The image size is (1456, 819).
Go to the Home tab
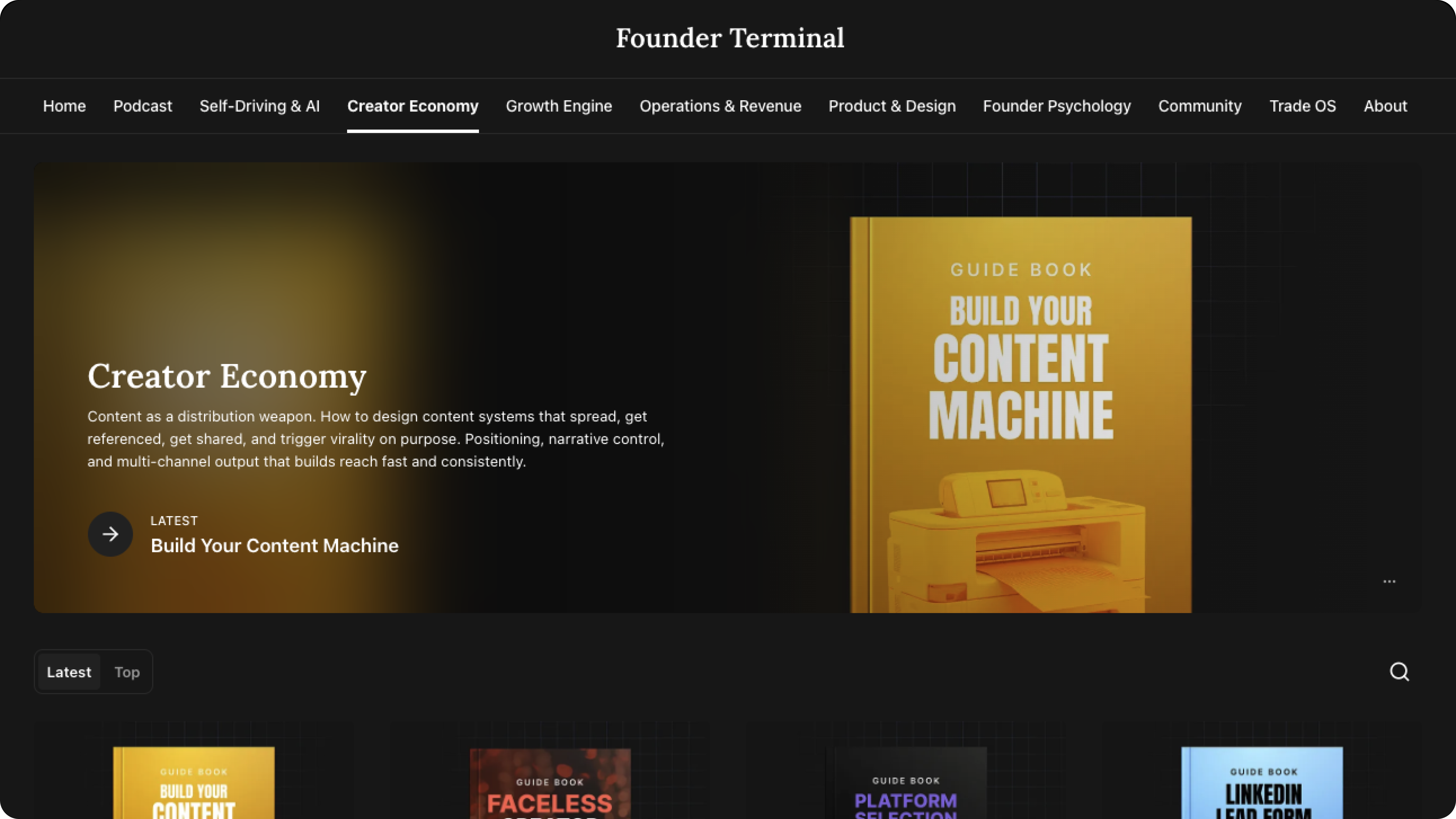point(64,106)
